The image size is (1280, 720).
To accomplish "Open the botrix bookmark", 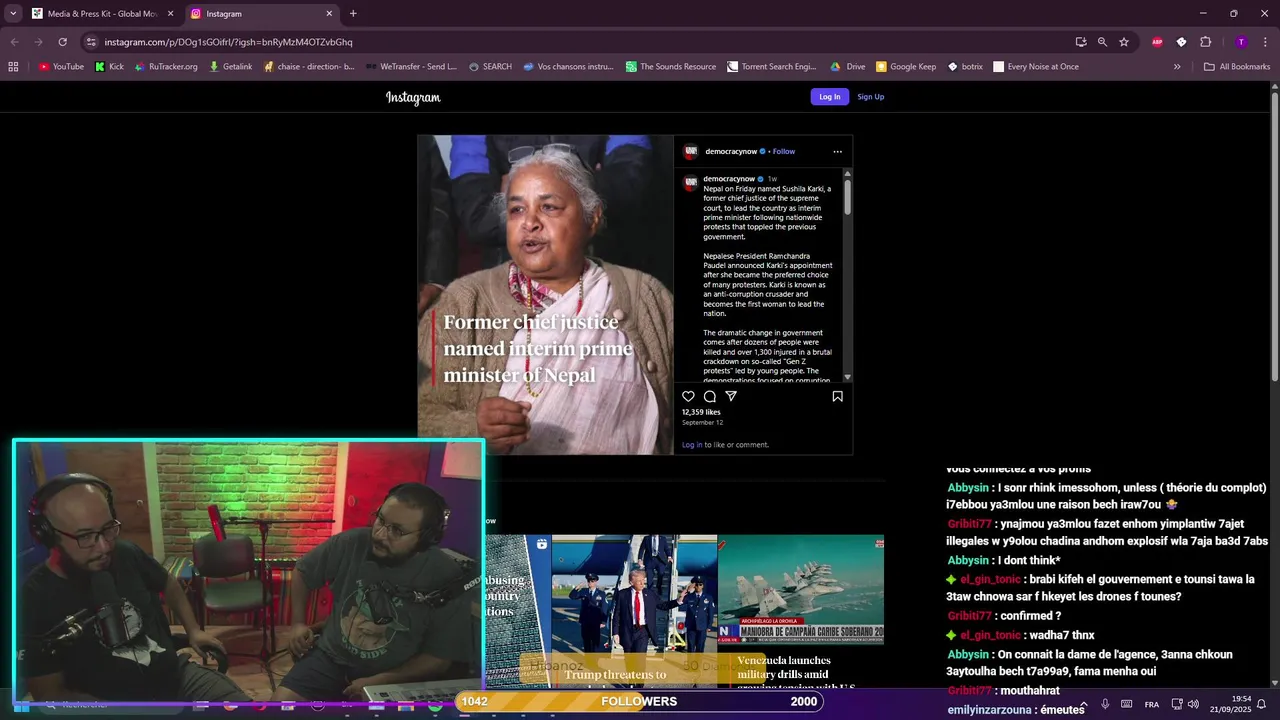I will pyautogui.click(x=965, y=67).
